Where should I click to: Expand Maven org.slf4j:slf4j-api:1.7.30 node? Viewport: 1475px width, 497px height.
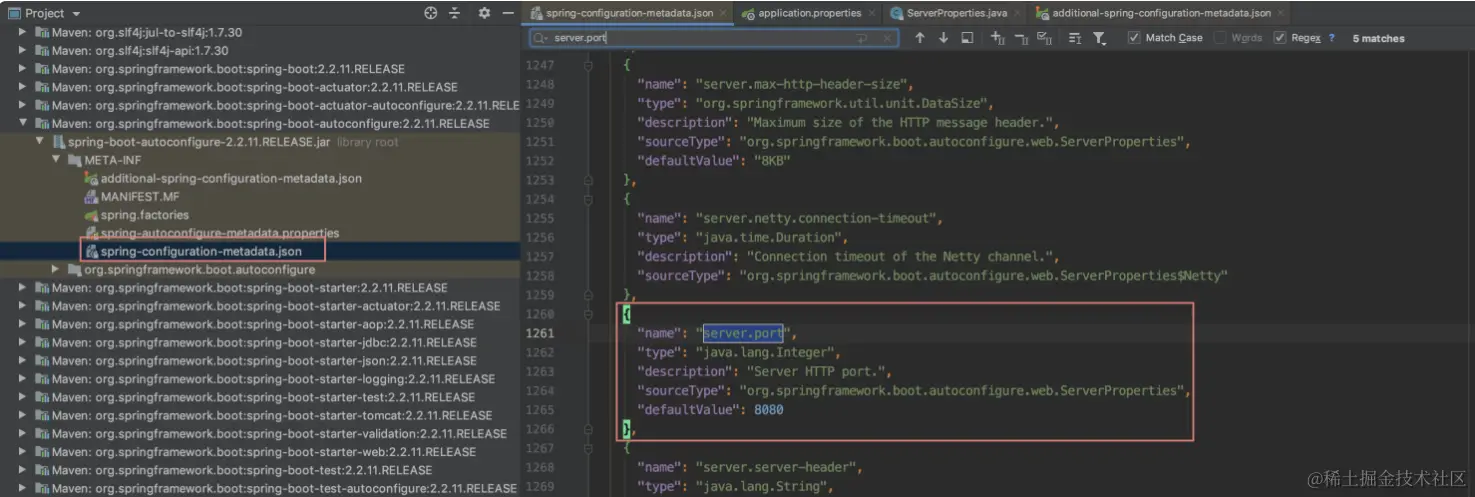click(24, 50)
